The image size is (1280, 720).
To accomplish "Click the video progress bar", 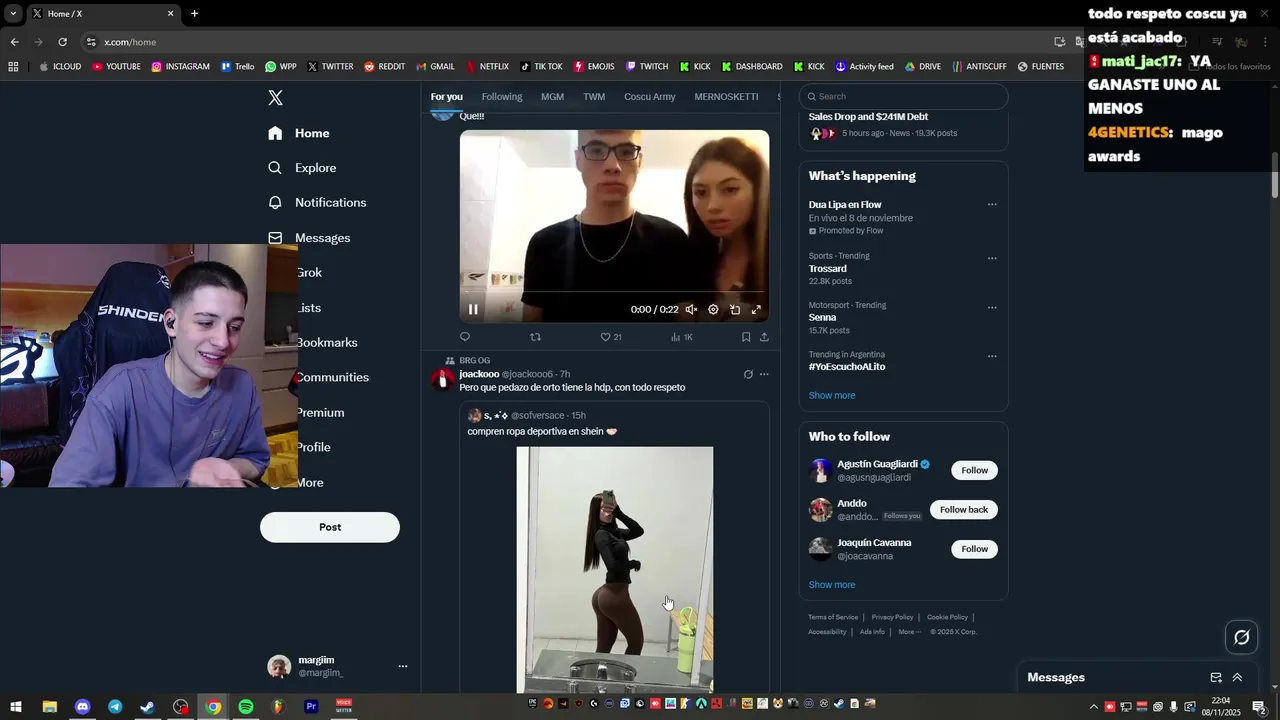I will pyautogui.click(x=614, y=293).
